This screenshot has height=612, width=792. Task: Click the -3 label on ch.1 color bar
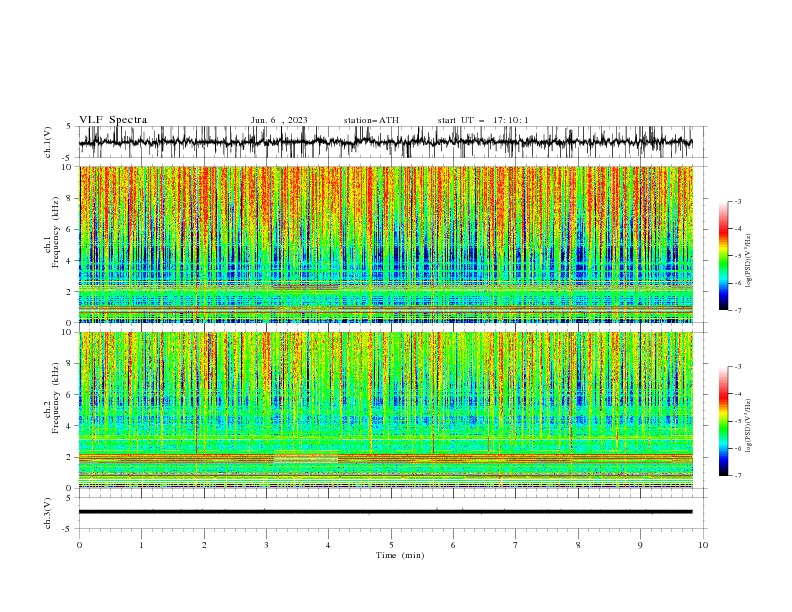tap(738, 201)
